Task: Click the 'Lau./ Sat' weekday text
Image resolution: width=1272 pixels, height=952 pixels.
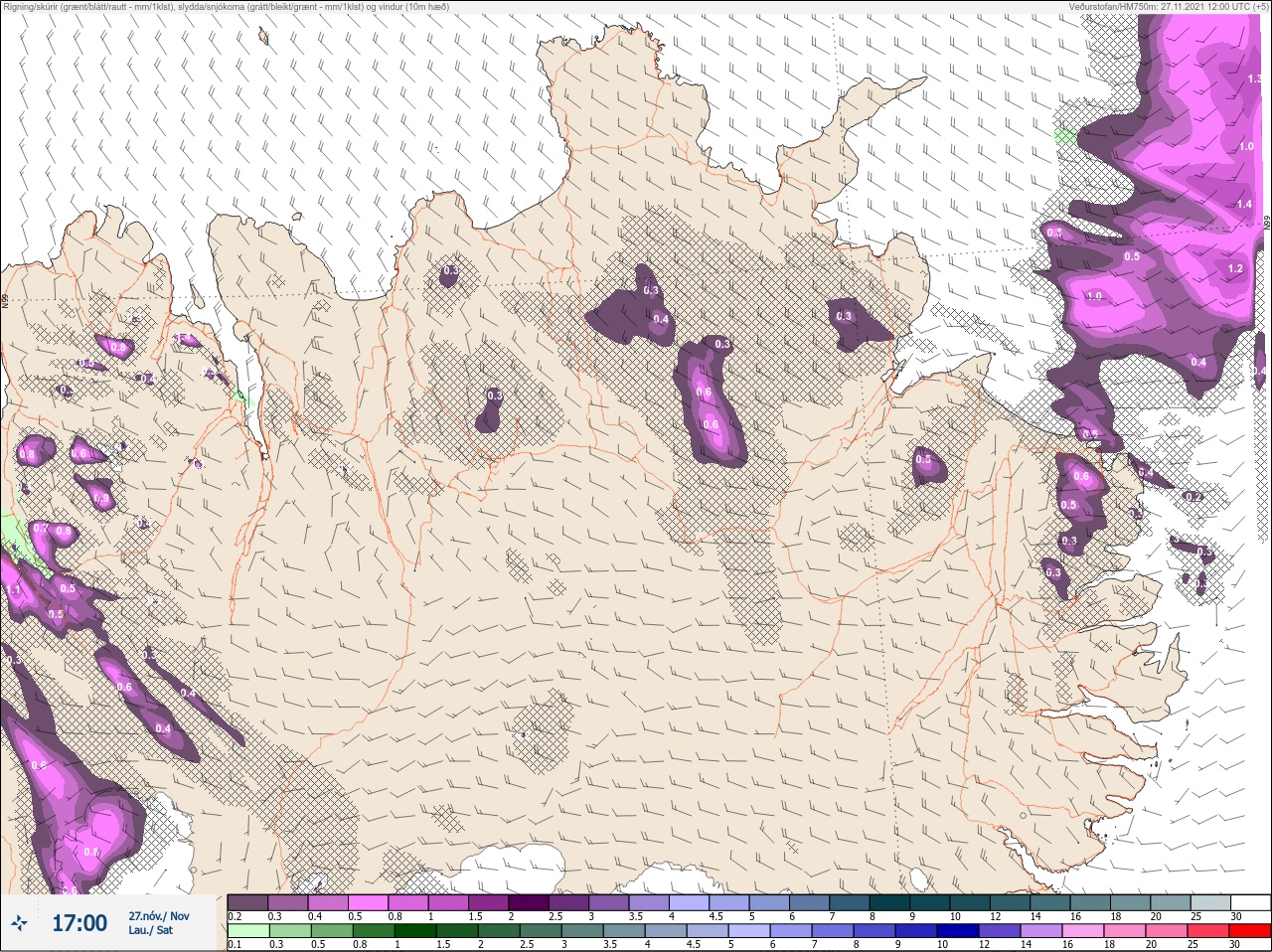Action: pos(150,930)
